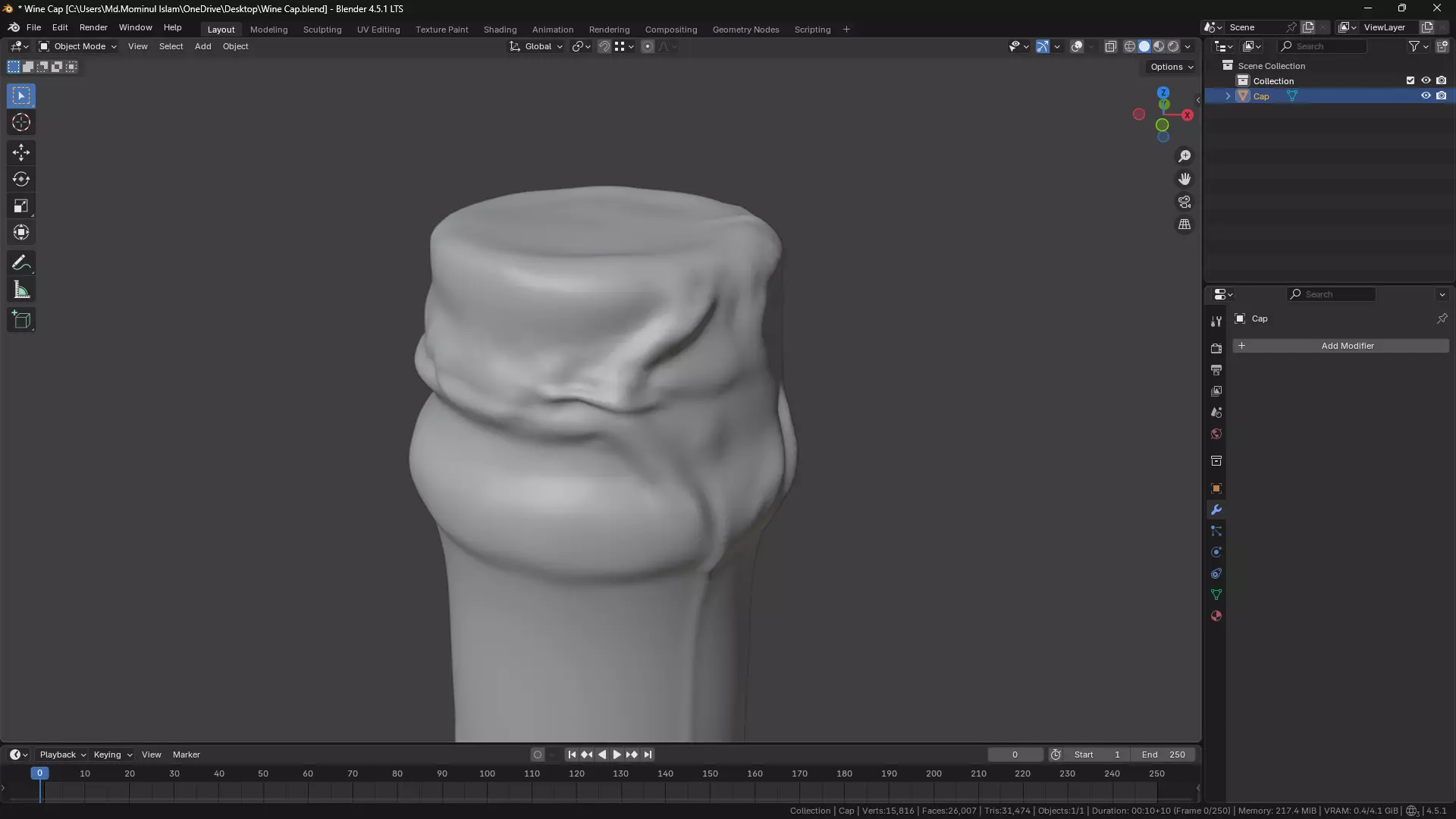Expand the Cap object tree item
The image size is (1456, 819).
point(1228,96)
